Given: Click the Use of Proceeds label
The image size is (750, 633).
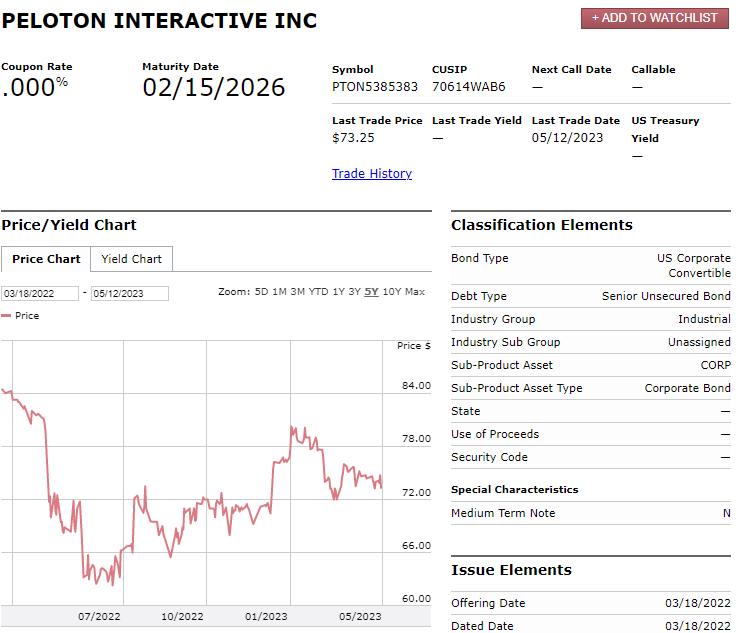Looking at the screenshot, I should (495, 434).
